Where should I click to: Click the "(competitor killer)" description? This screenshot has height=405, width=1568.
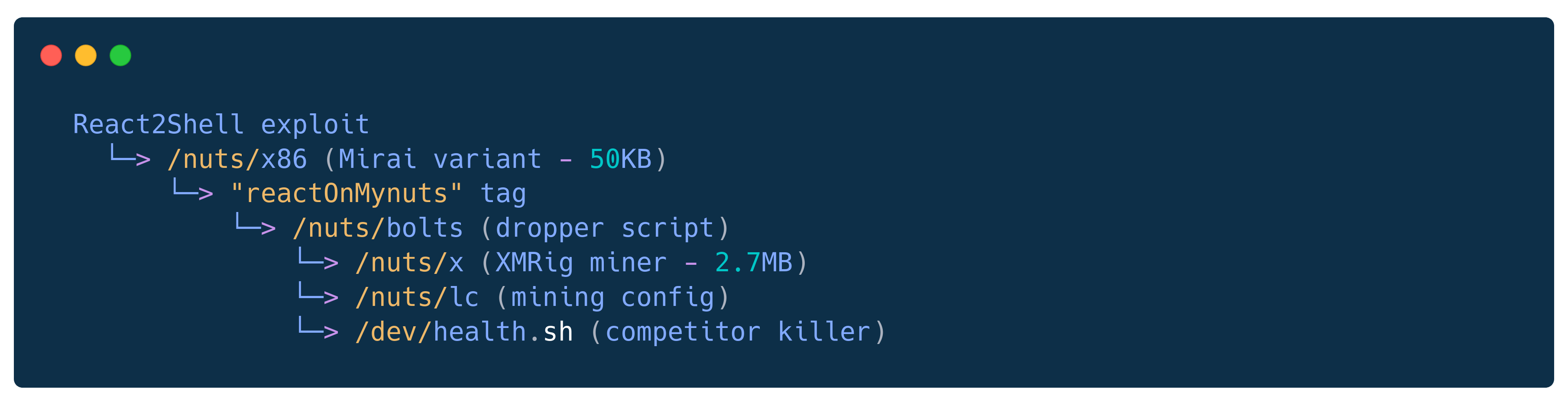[x=738, y=332]
